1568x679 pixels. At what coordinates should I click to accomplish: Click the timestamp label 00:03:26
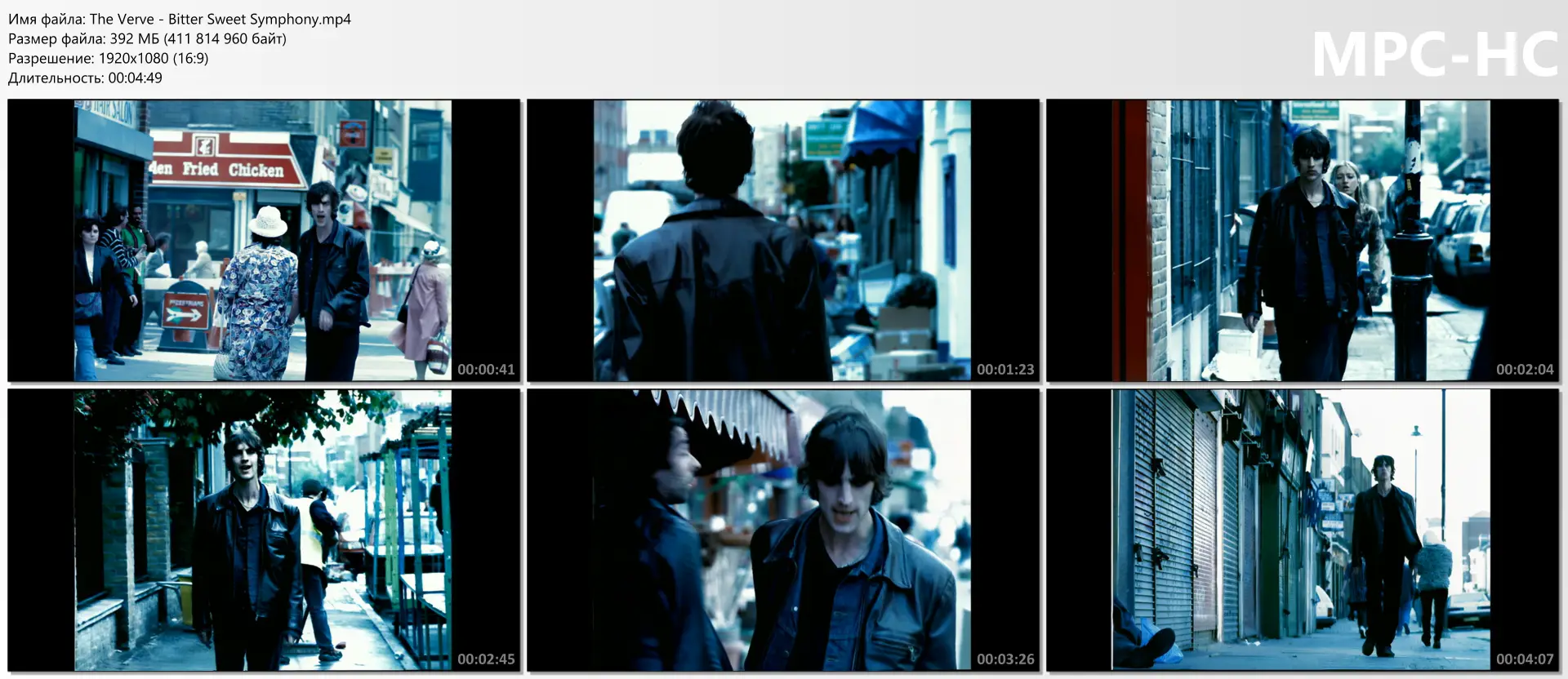[1005, 659]
